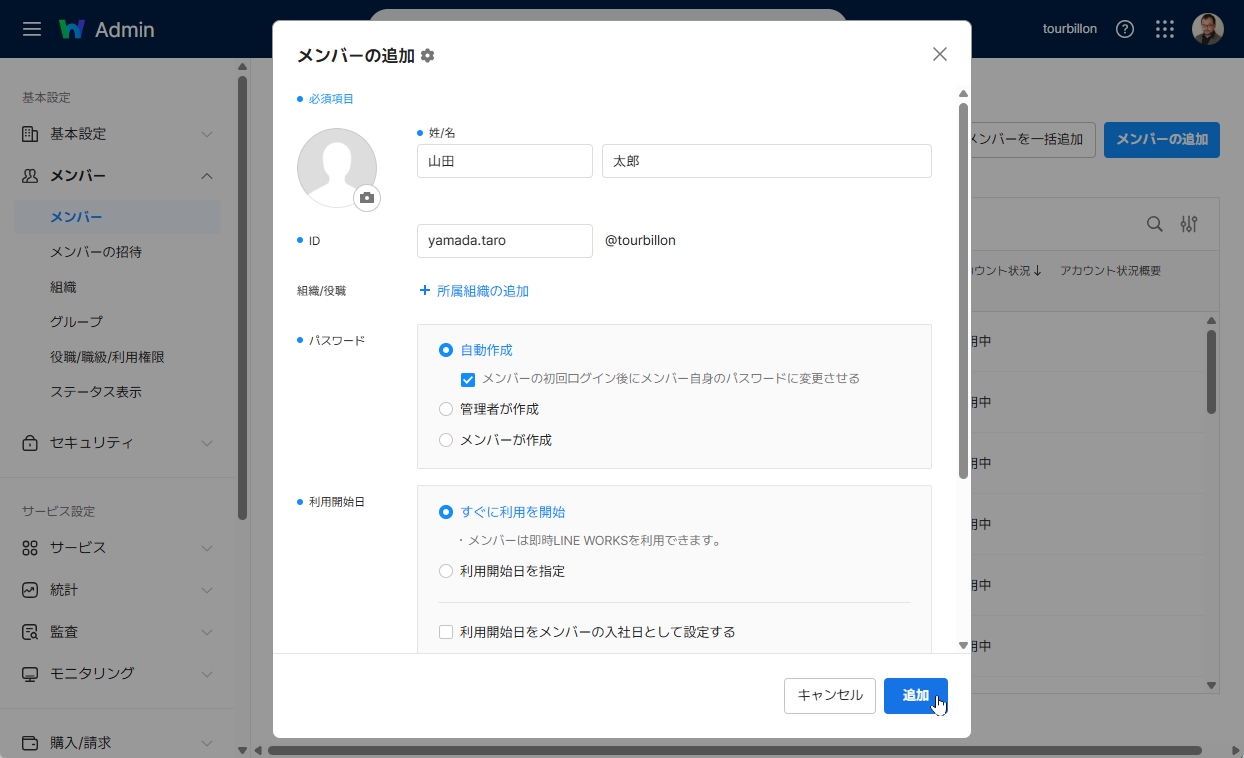Uncheck the password change on first login checkbox

pyautogui.click(x=467, y=379)
